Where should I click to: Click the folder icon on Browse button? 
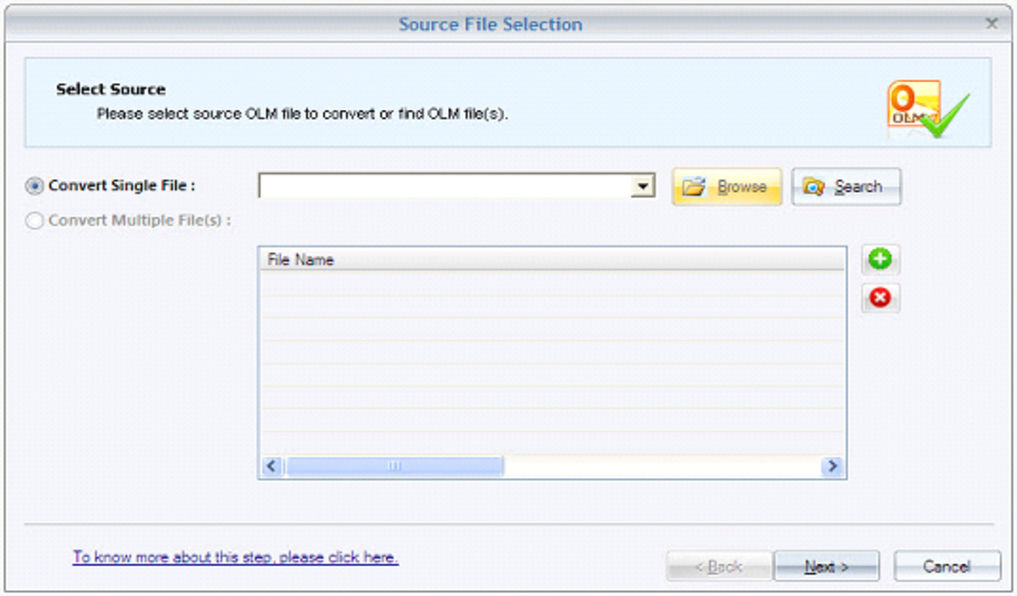pos(693,187)
